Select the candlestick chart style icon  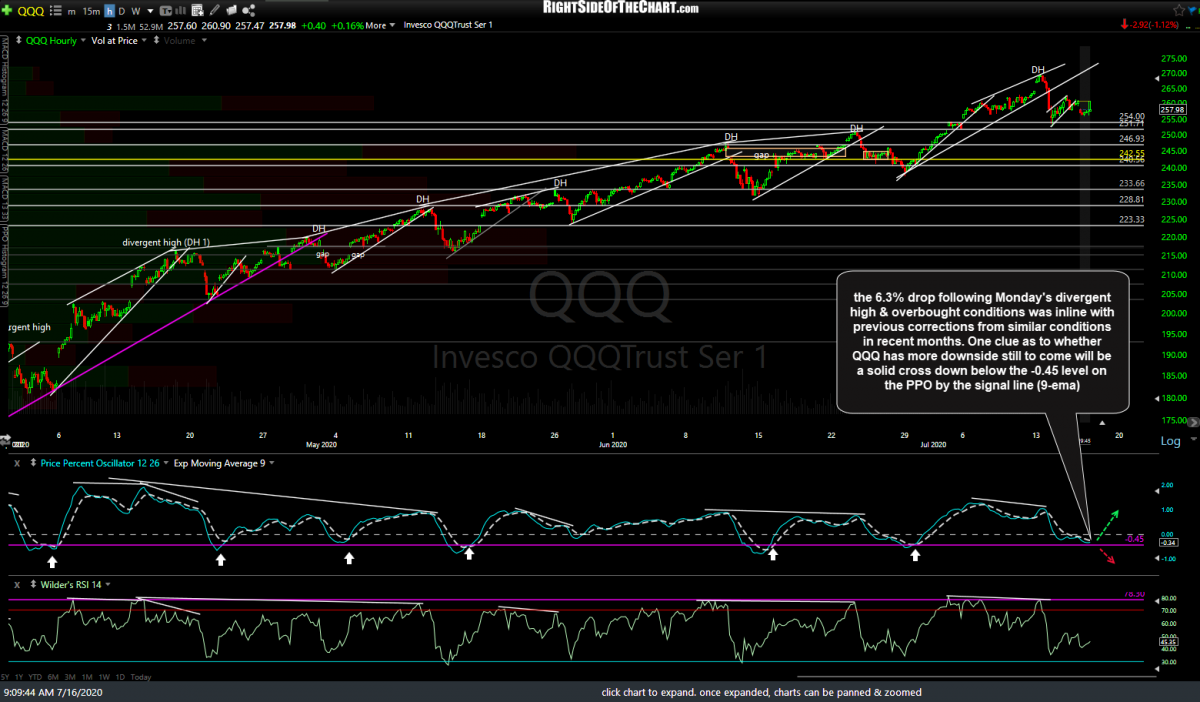tap(165, 9)
